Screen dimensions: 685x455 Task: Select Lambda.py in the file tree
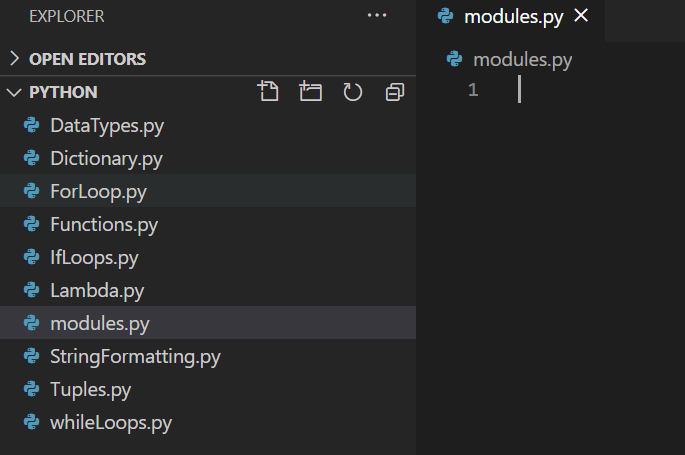pyautogui.click(x=97, y=290)
